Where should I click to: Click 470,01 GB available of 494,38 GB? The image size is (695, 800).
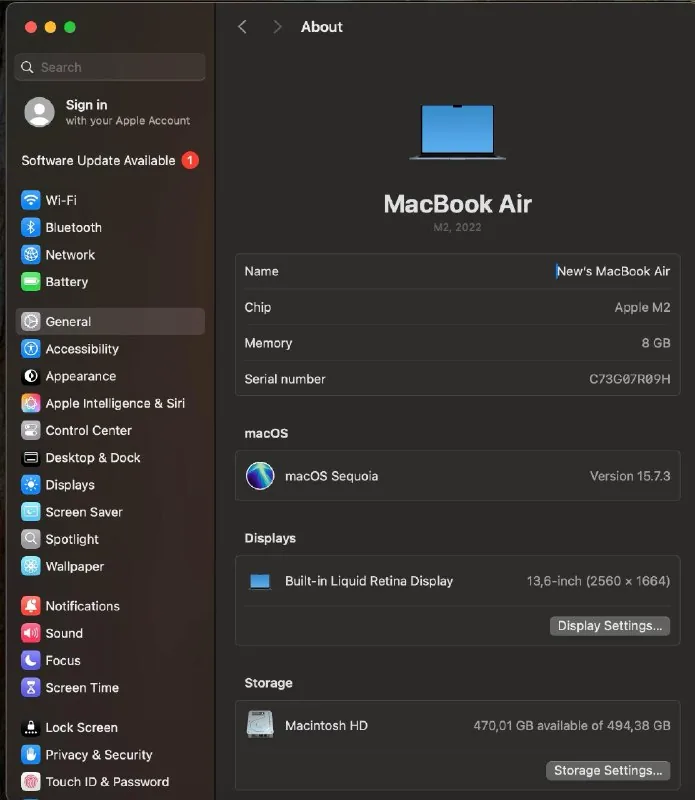pyautogui.click(x=572, y=726)
